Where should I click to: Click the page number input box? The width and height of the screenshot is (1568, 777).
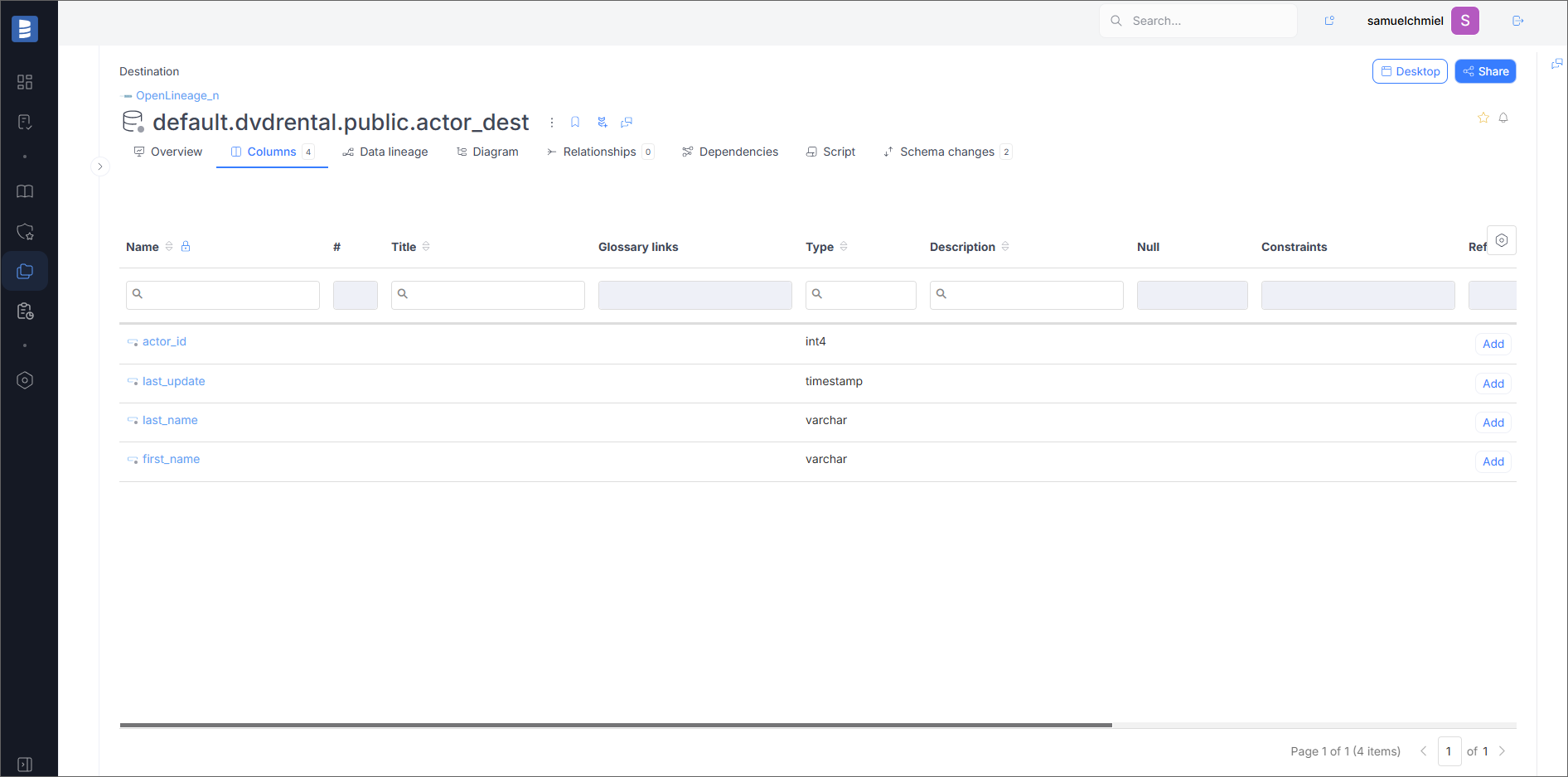pyautogui.click(x=1449, y=751)
